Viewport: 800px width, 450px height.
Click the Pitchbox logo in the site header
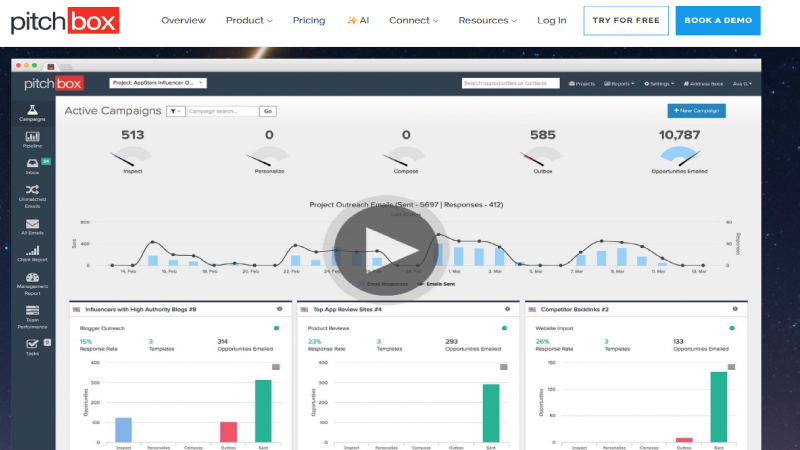point(65,20)
